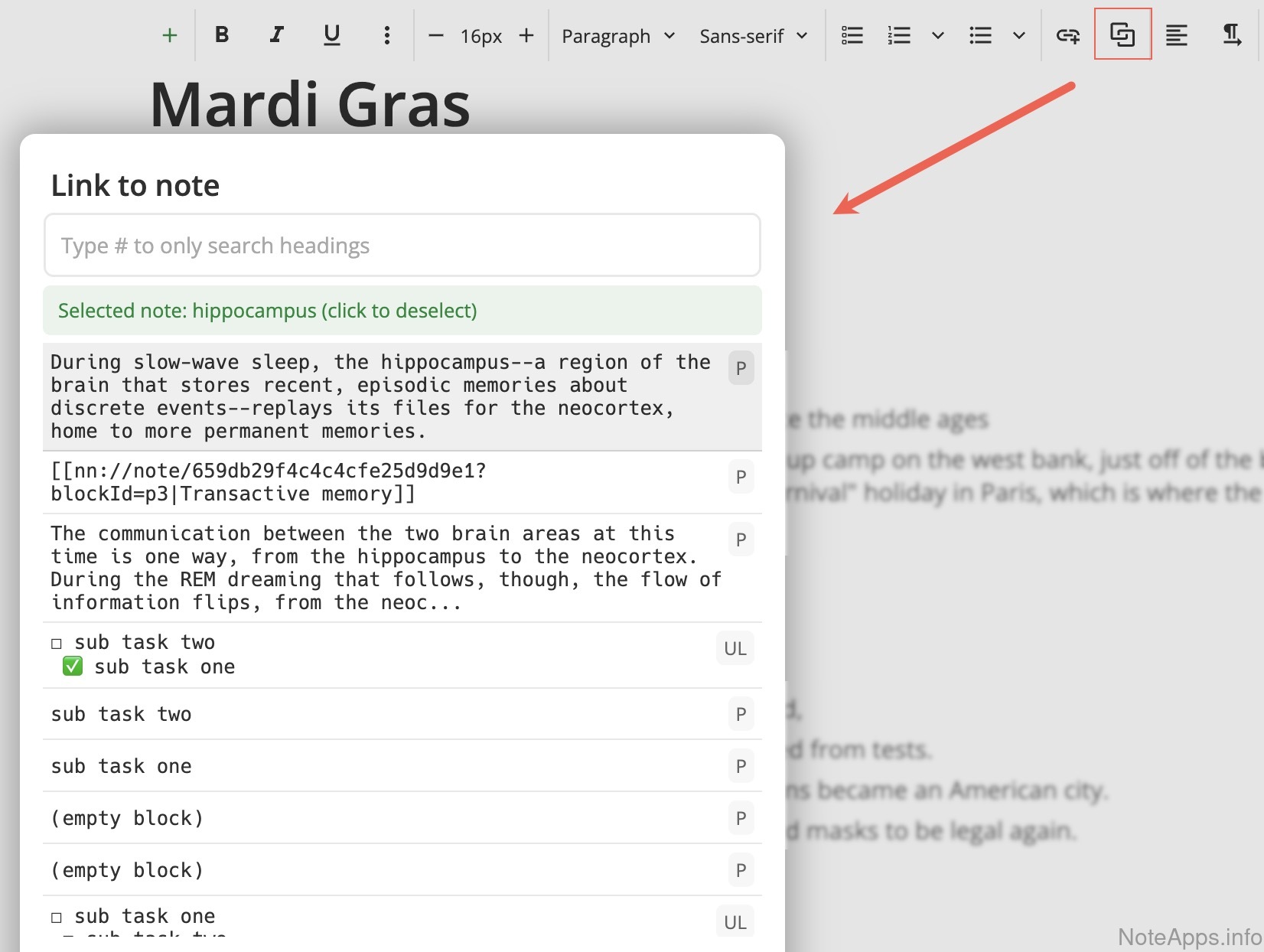Expand the numbered list style chevron
This screenshot has width=1264, height=952.
tap(938, 35)
